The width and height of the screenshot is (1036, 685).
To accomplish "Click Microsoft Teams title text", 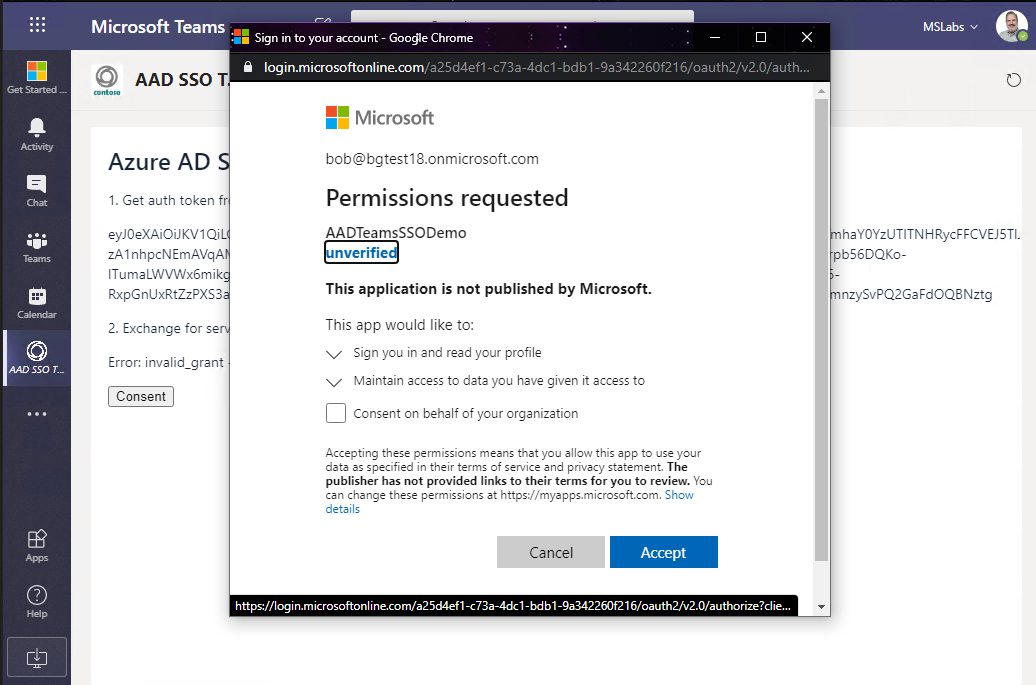I will pos(158,26).
